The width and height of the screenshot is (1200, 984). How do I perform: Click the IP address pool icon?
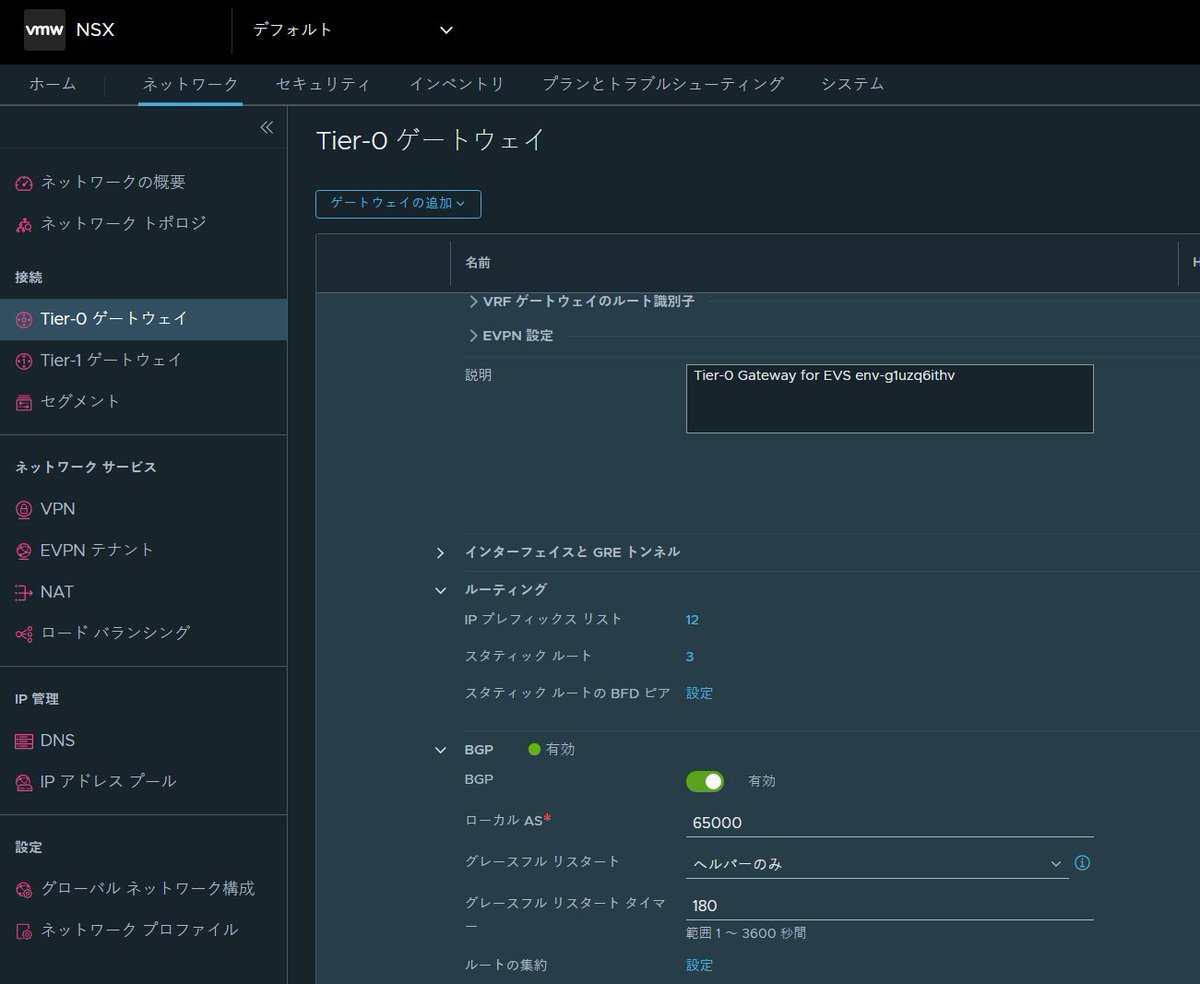pyautogui.click(x=24, y=782)
